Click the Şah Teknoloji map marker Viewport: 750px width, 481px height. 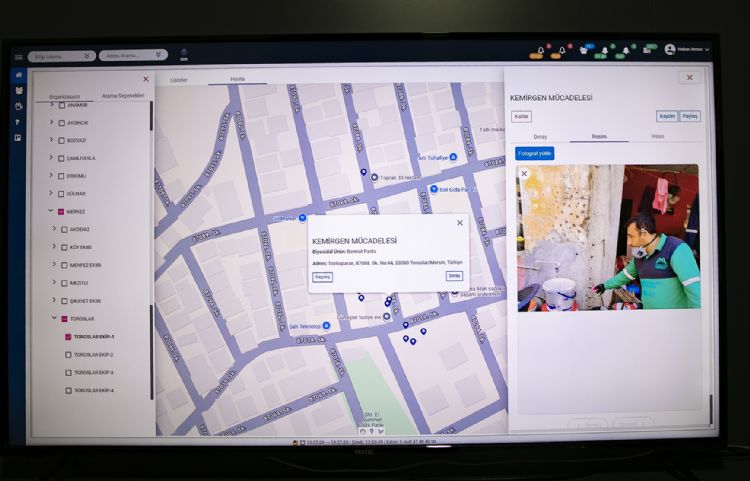pyautogui.click(x=326, y=326)
